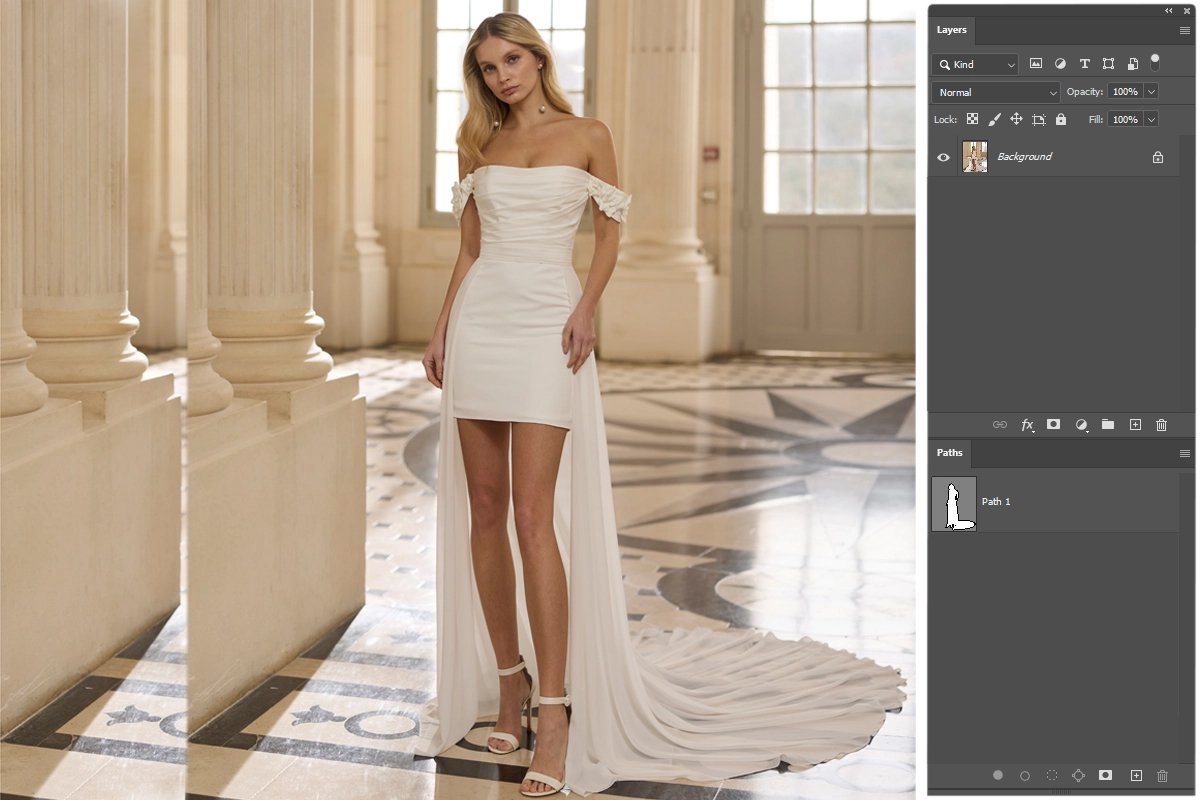This screenshot has width=1200, height=800.
Task: Toggle lock transparent pixels
Action: pos(972,119)
